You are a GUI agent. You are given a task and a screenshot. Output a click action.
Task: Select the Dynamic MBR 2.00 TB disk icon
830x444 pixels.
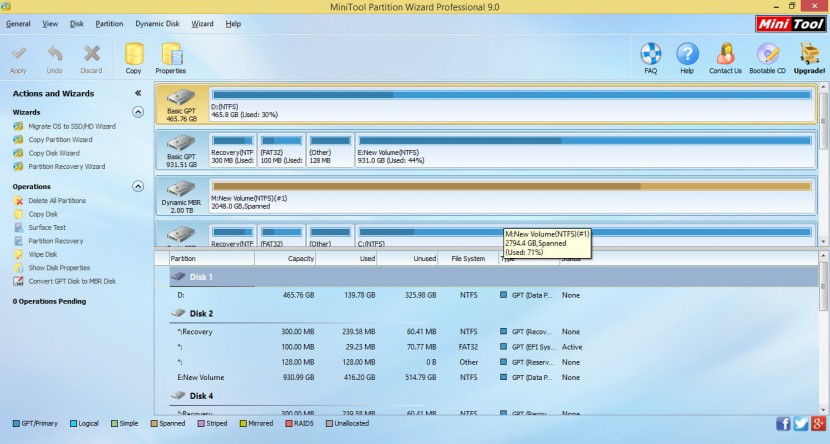point(181,189)
